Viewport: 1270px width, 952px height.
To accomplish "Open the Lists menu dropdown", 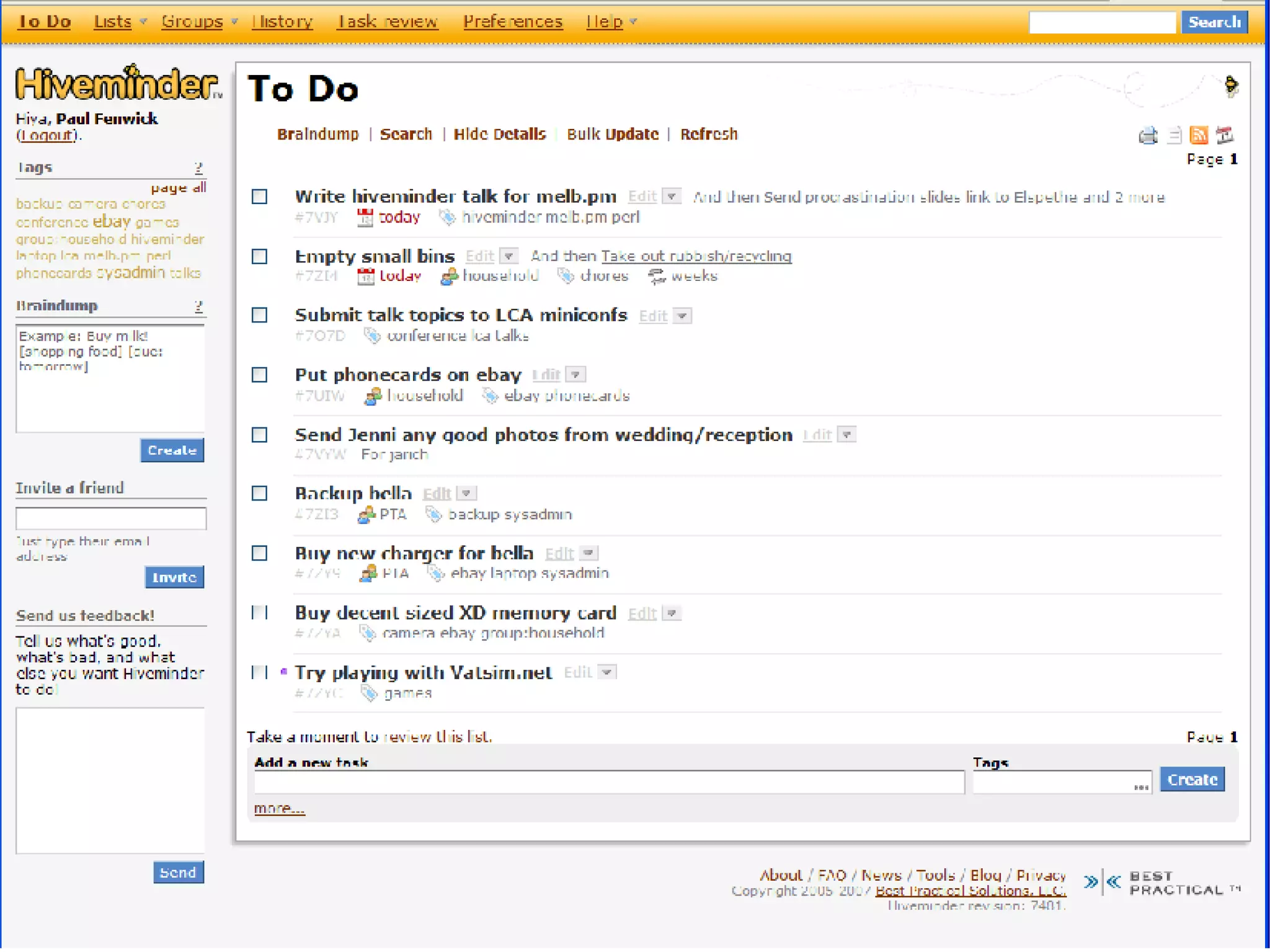I will (120, 22).
